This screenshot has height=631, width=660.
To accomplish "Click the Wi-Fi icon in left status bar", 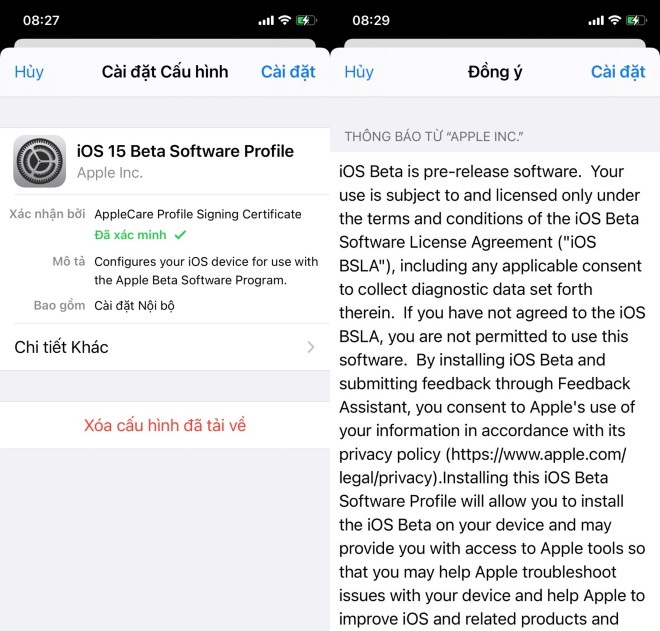I will (x=285, y=20).
